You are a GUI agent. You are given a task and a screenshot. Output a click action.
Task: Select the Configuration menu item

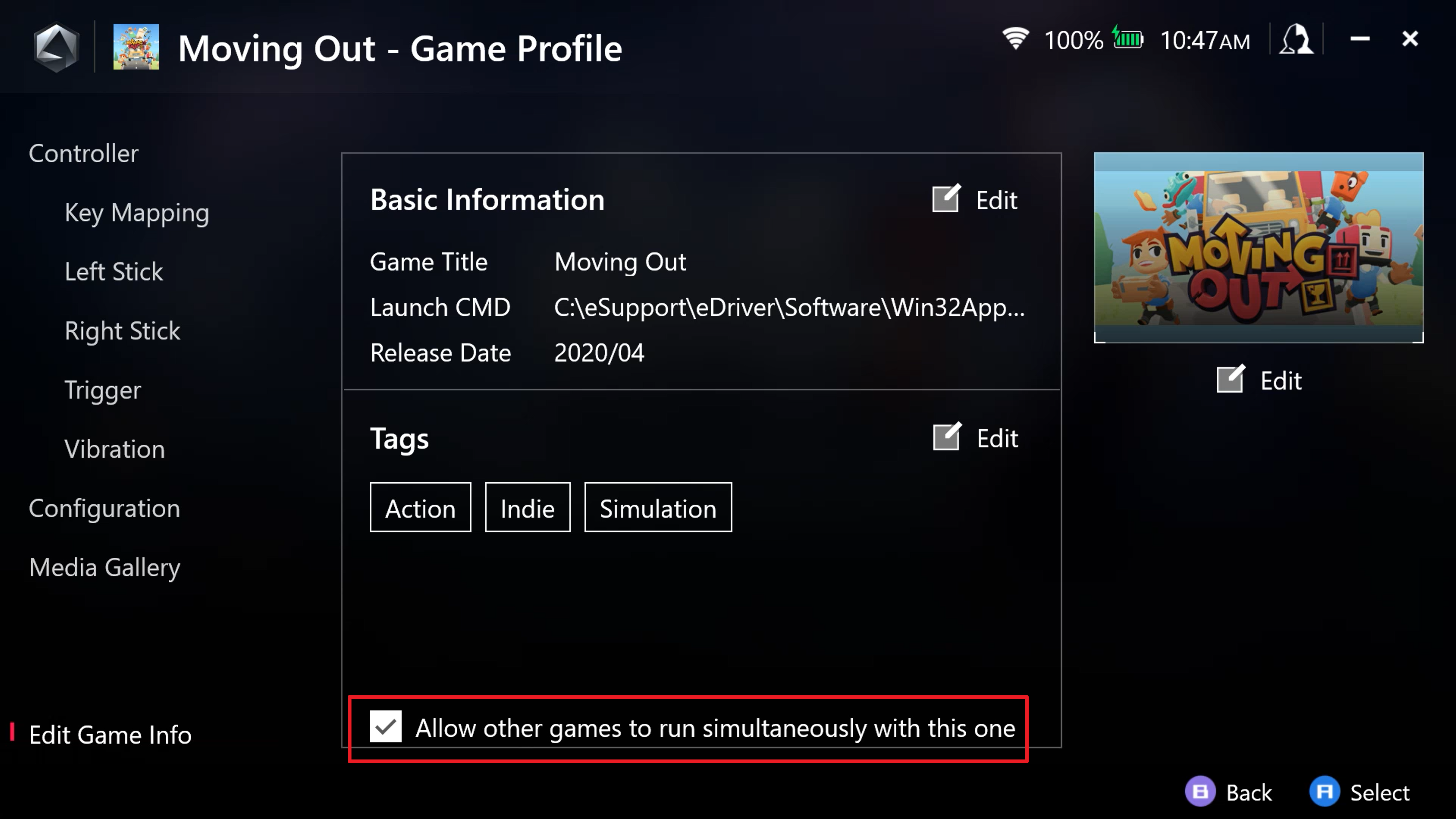(104, 508)
